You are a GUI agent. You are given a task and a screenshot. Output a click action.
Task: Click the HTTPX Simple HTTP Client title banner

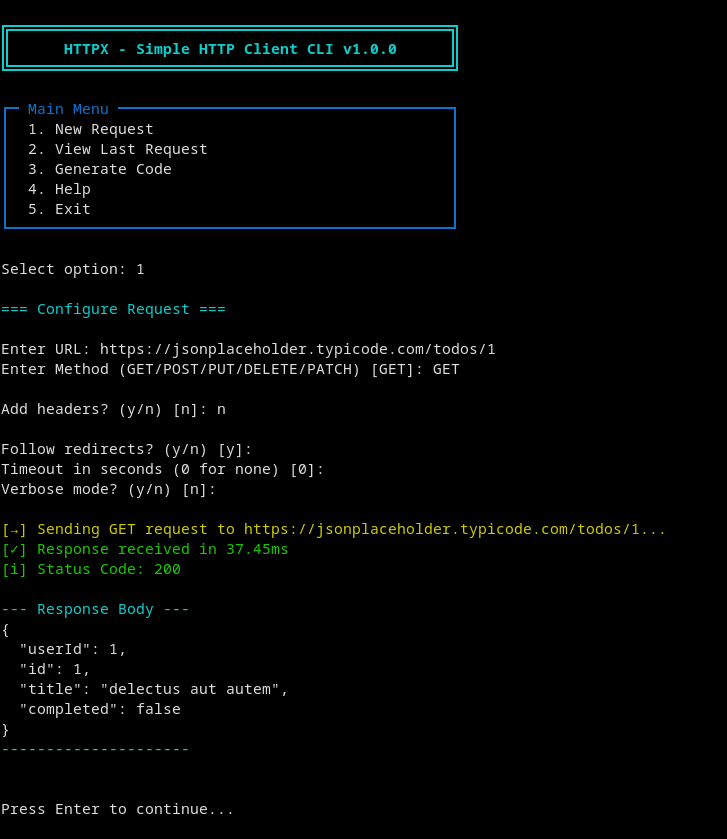tap(230, 49)
